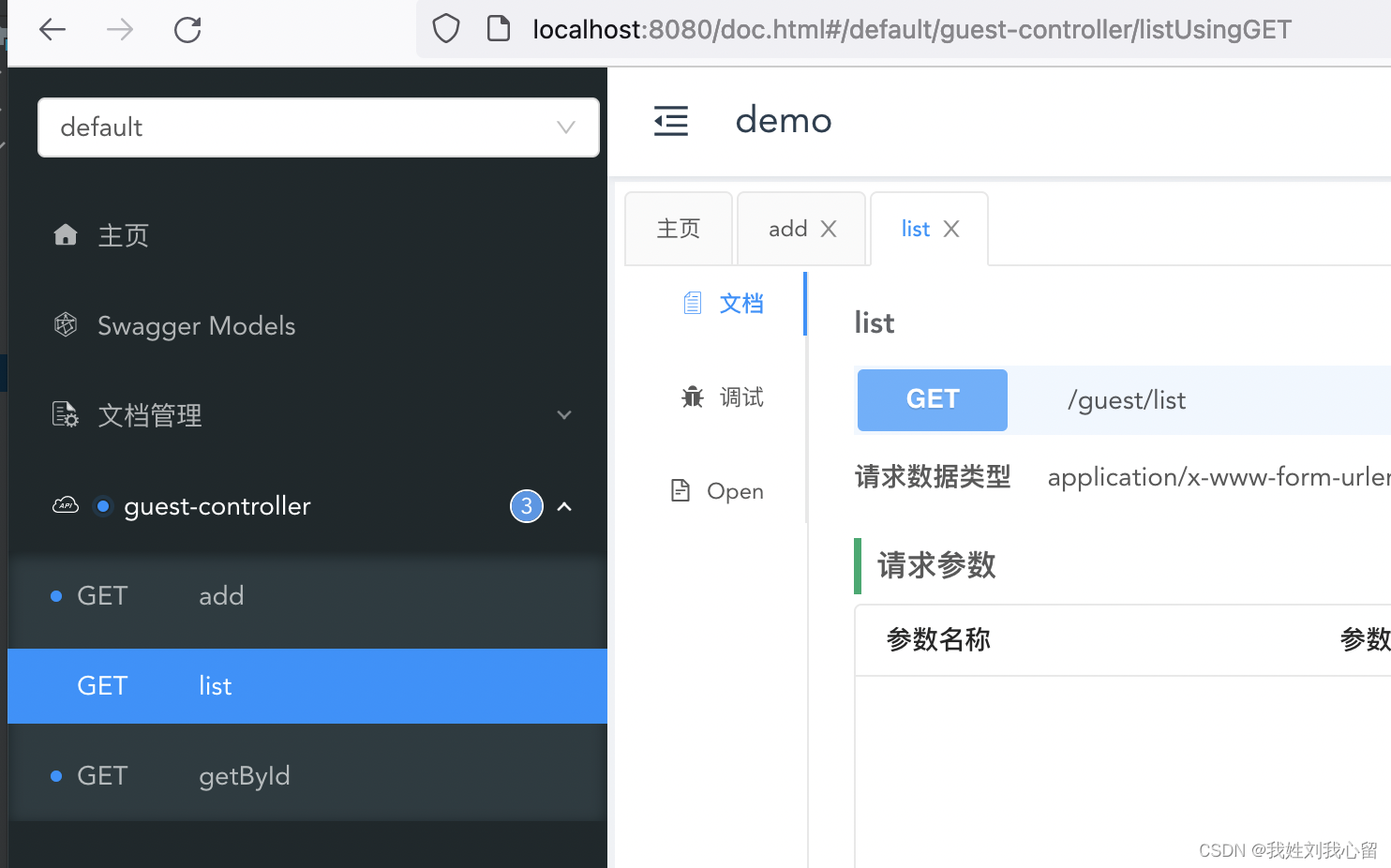Click the /guest/list path text
Image resolution: width=1391 pixels, height=868 pixels.
click(x=1127, y=400)
